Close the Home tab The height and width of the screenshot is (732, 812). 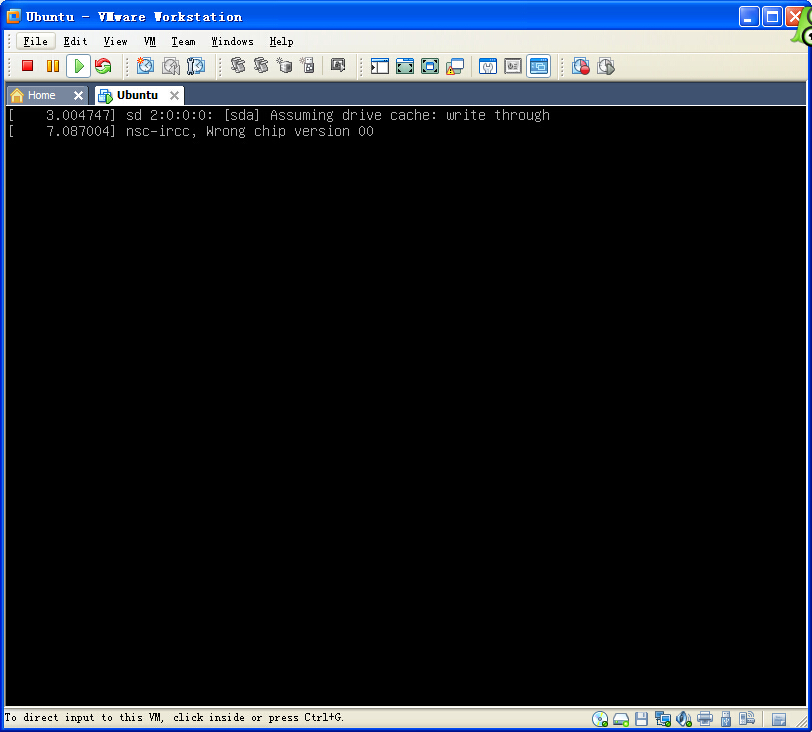78,95
